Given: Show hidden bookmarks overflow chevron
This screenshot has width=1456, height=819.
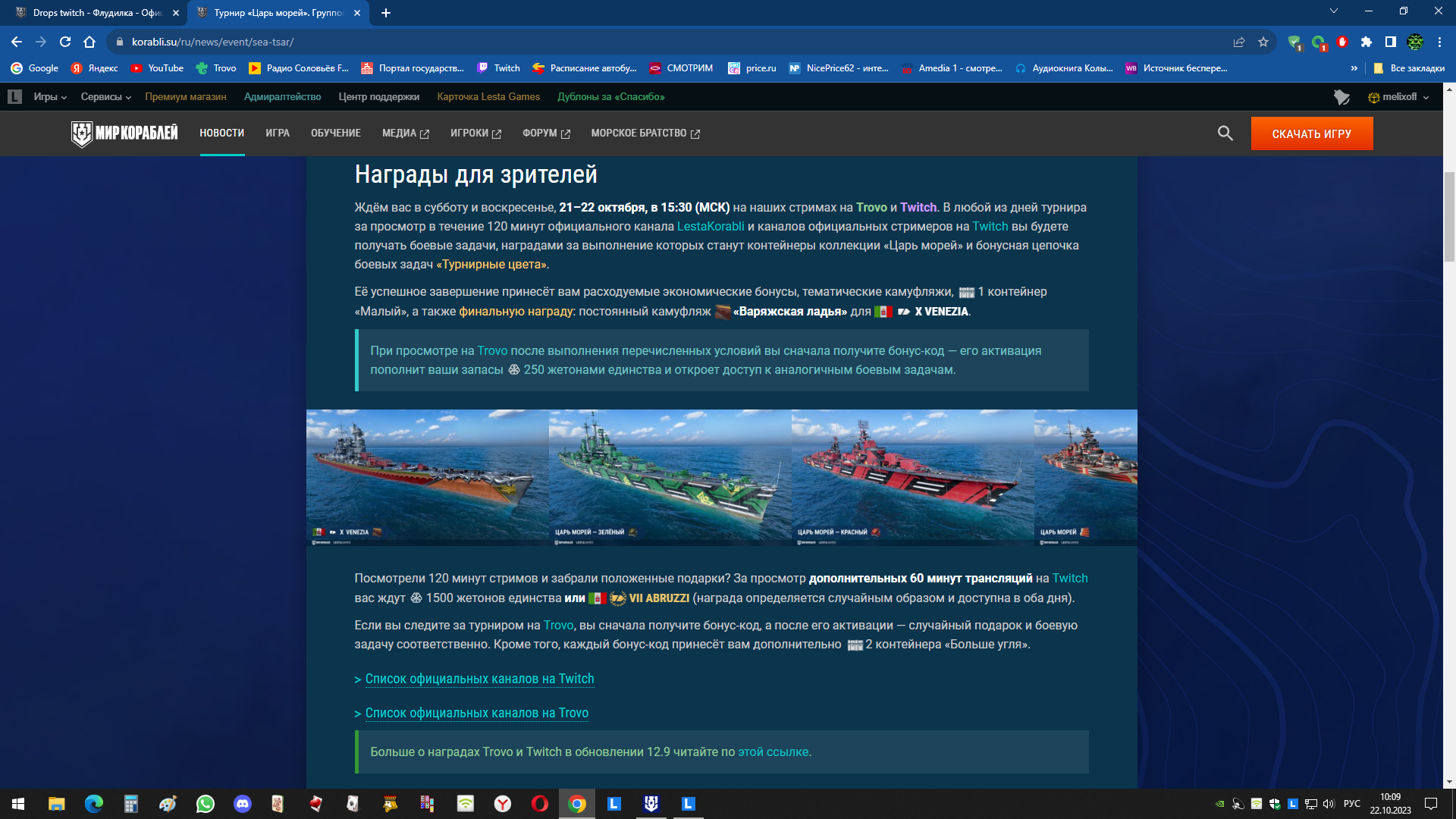Looking at the screenshot, I should coord(1354,68).
